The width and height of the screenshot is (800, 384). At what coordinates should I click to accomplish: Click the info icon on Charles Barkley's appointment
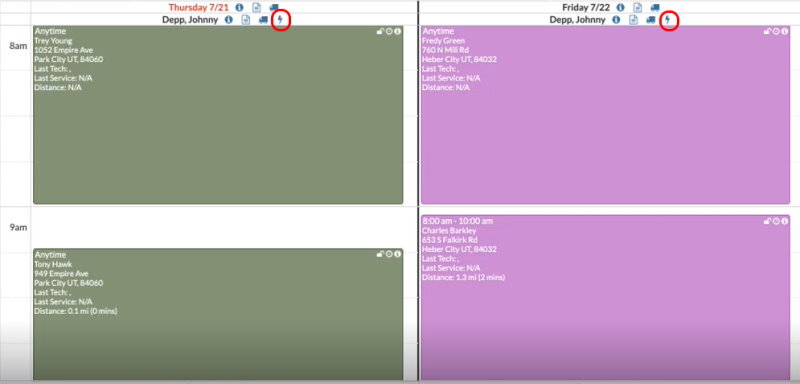[x=785, y=221]
